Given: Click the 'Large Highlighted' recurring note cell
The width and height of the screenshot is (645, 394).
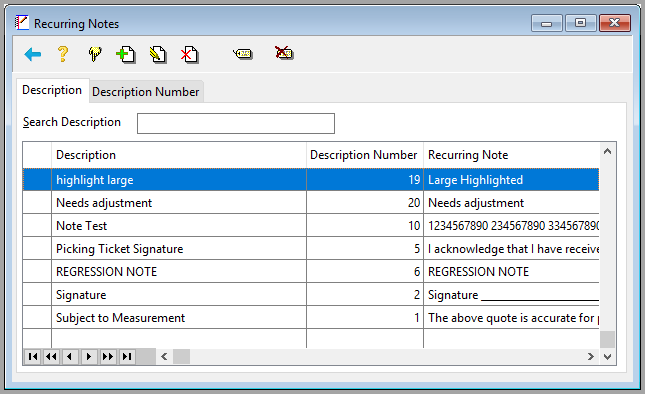Looking at the screenshot, I should click(511, 180).
